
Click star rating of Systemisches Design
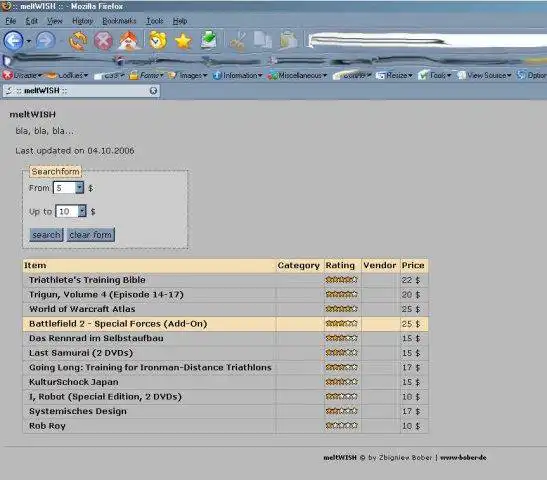[342, 411]
